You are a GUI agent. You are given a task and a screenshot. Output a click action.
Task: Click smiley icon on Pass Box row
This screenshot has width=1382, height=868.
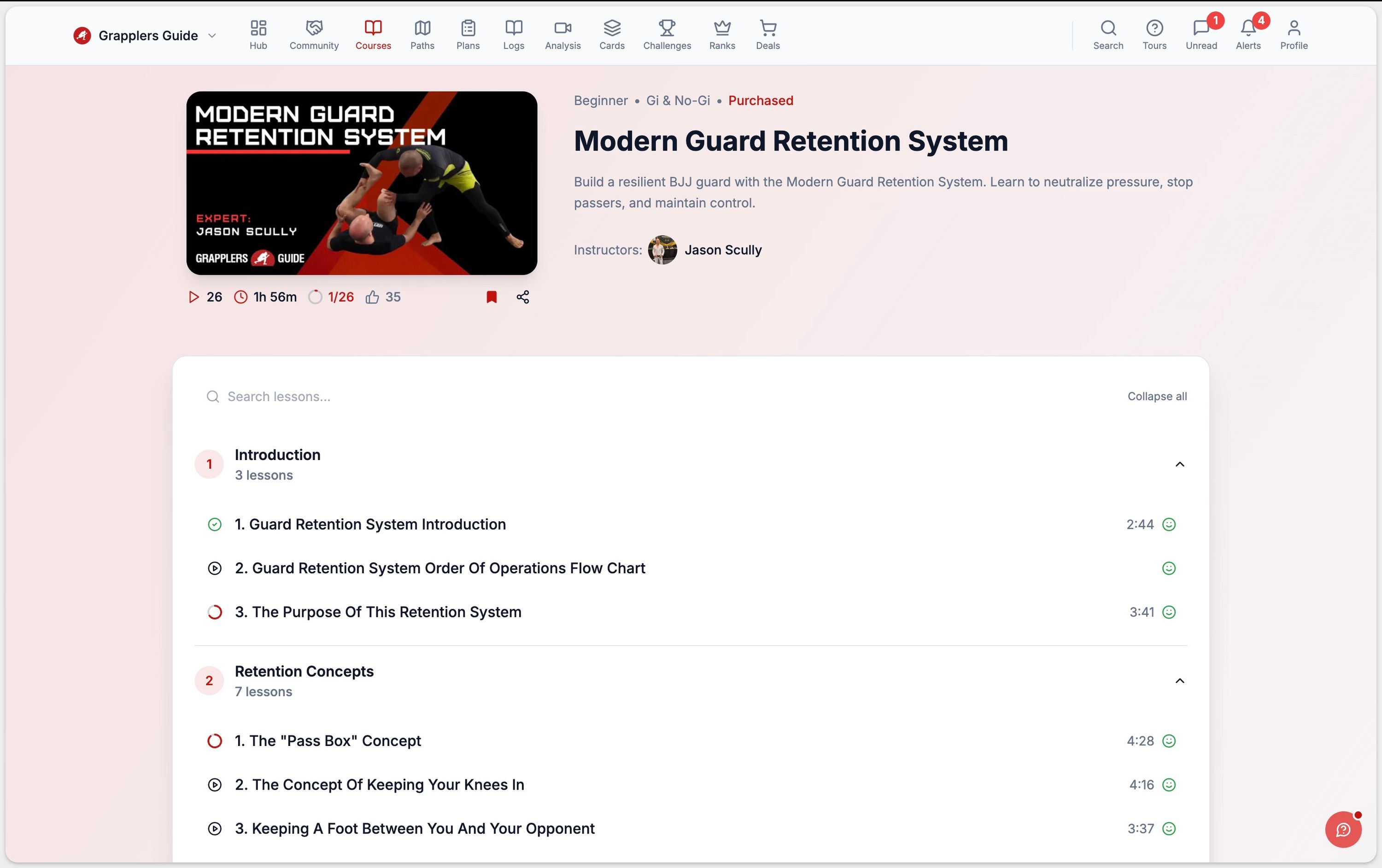(1169, 740)
